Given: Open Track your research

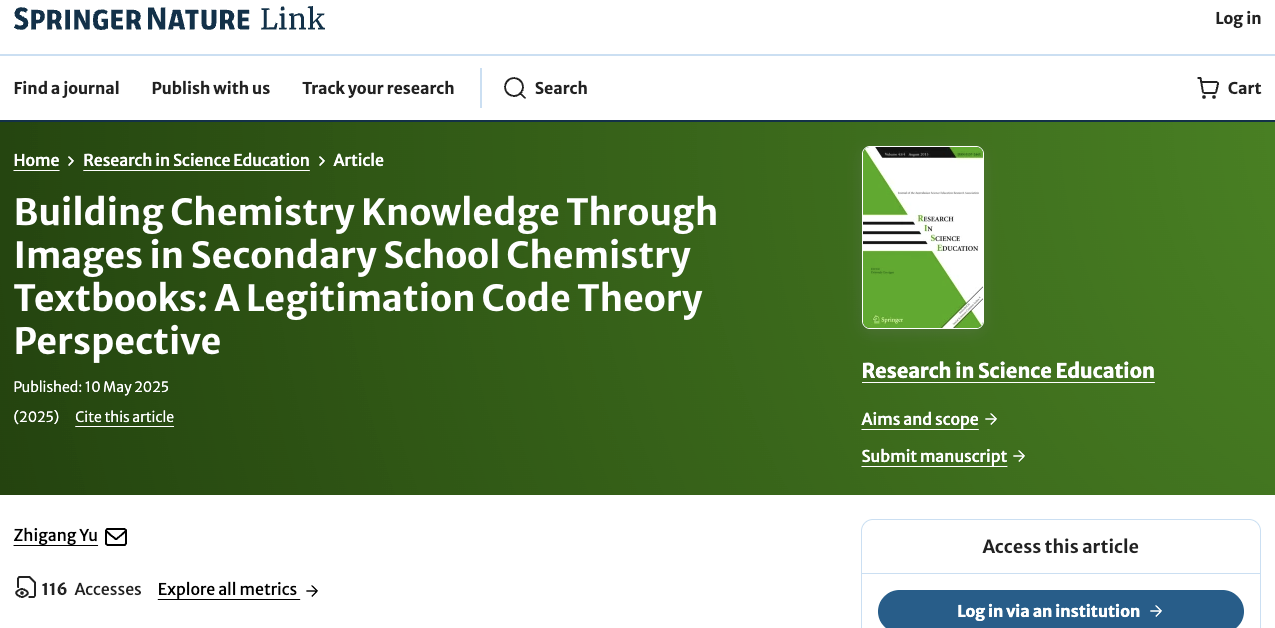Looking at the screenshot, I should (x=378, y=88).
